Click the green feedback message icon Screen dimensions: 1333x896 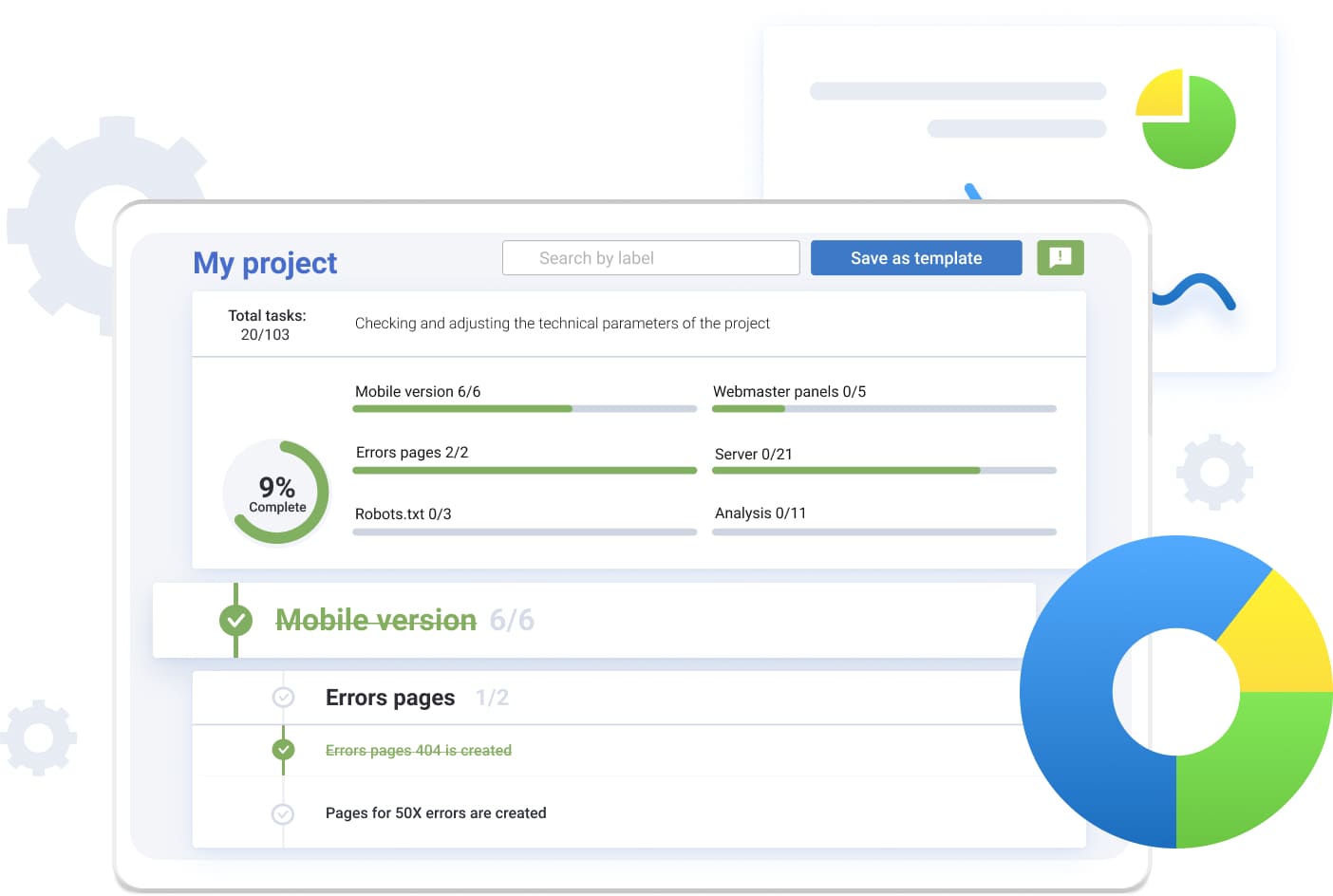(1060, 257)
